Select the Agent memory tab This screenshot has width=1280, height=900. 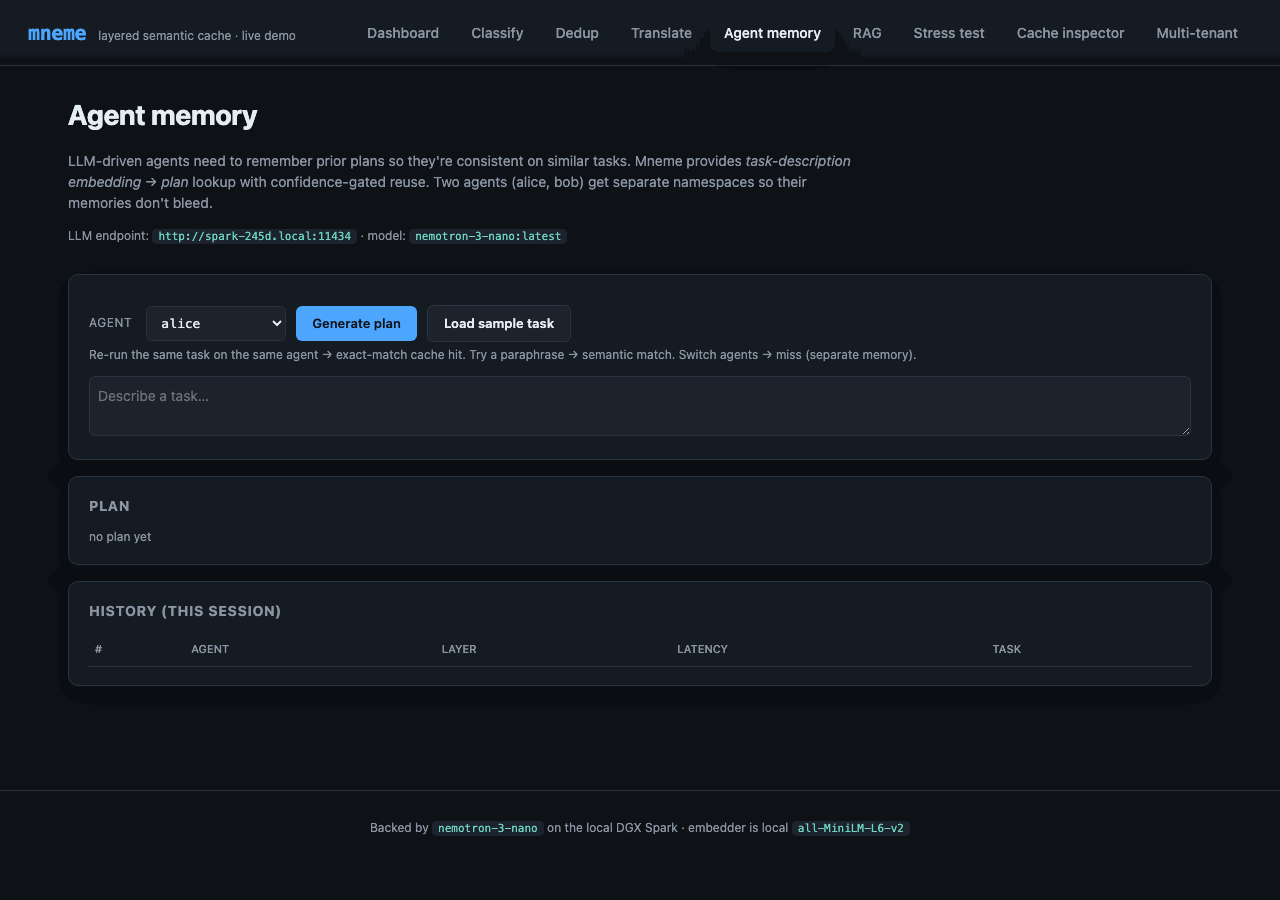[x=772, y=33]
